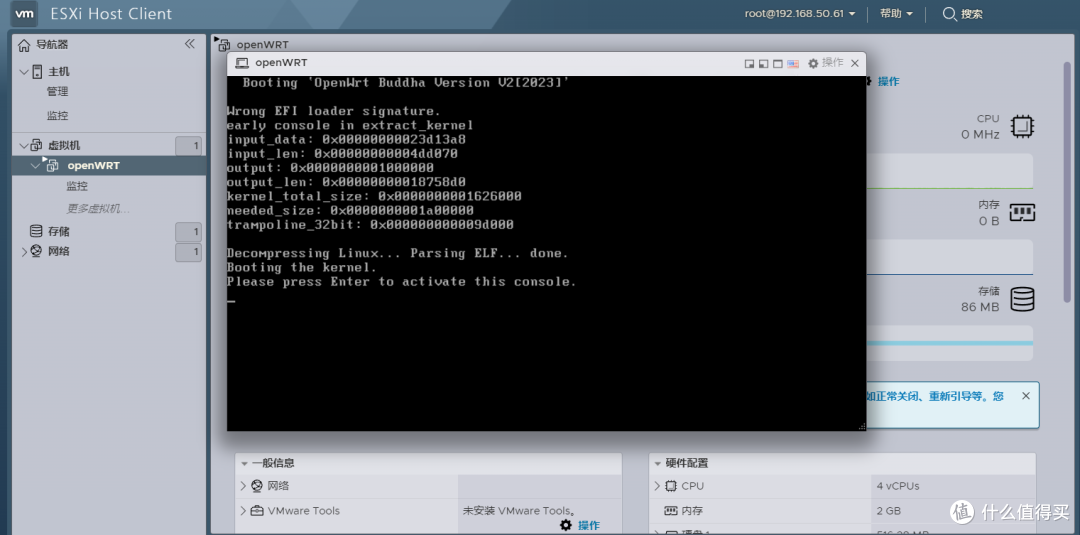The image size is (1080, 535).
Task: Click the search magnifier icon
Action: point(949,14)
